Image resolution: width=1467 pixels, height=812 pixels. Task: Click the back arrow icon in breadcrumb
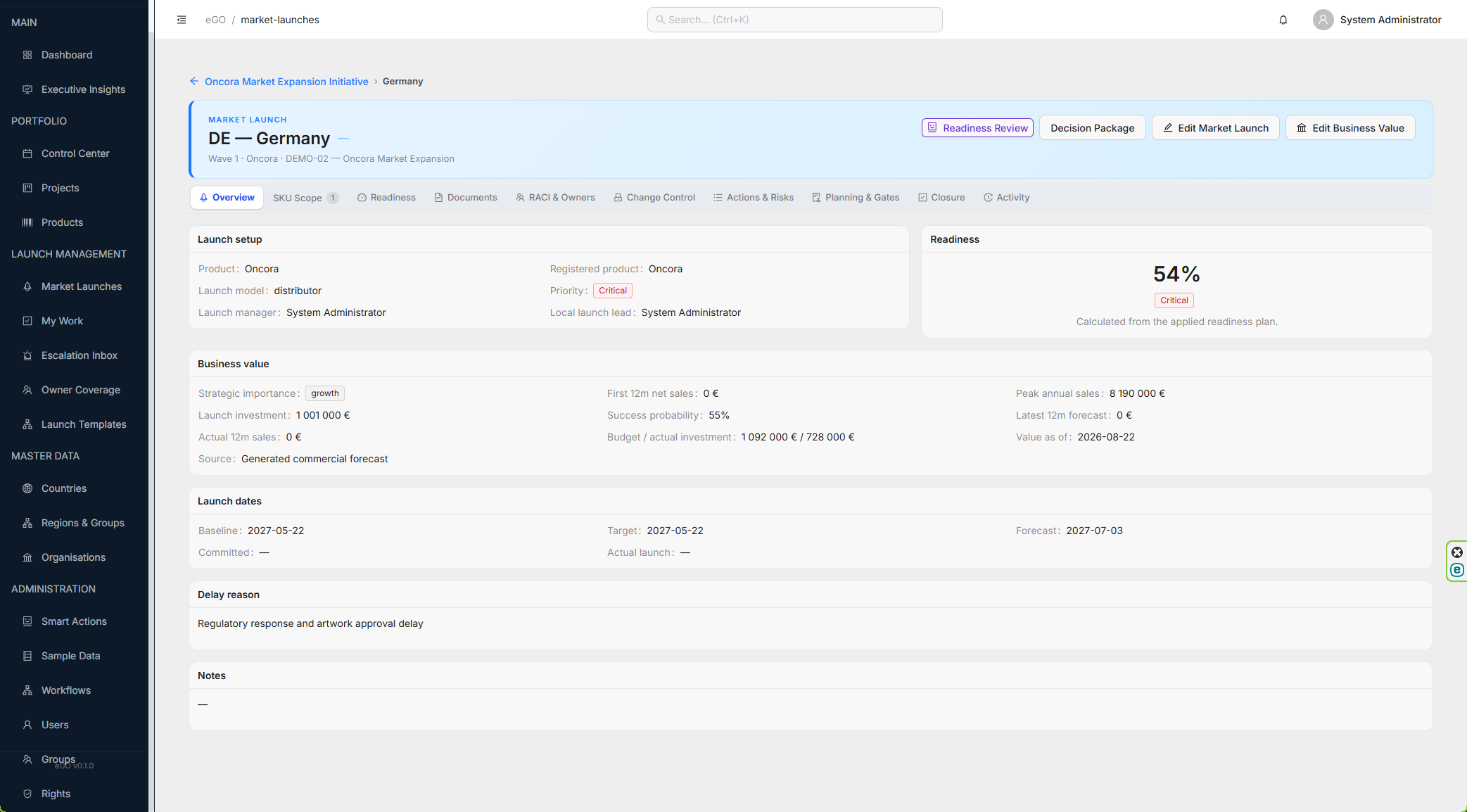(x=194, y=82)
